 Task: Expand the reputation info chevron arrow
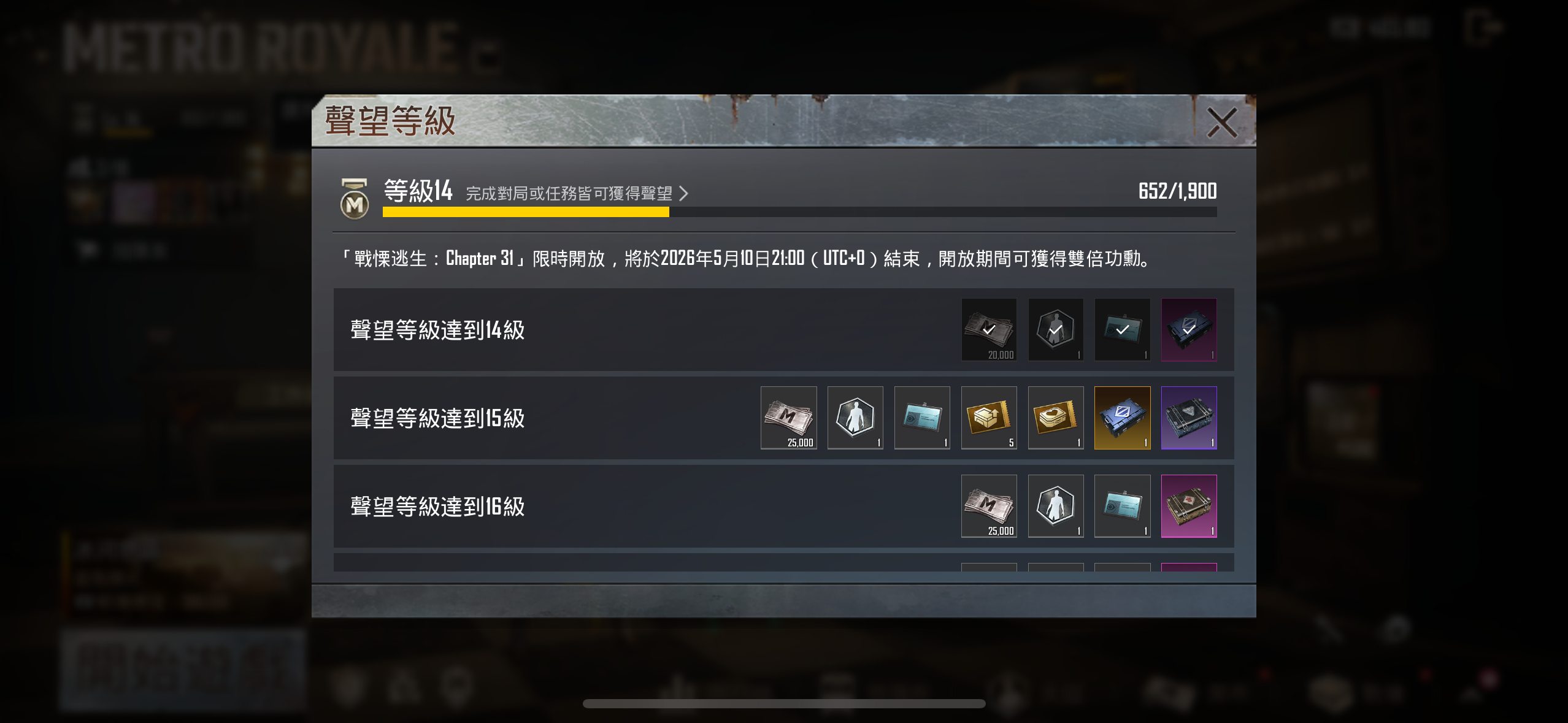[684, 194]
